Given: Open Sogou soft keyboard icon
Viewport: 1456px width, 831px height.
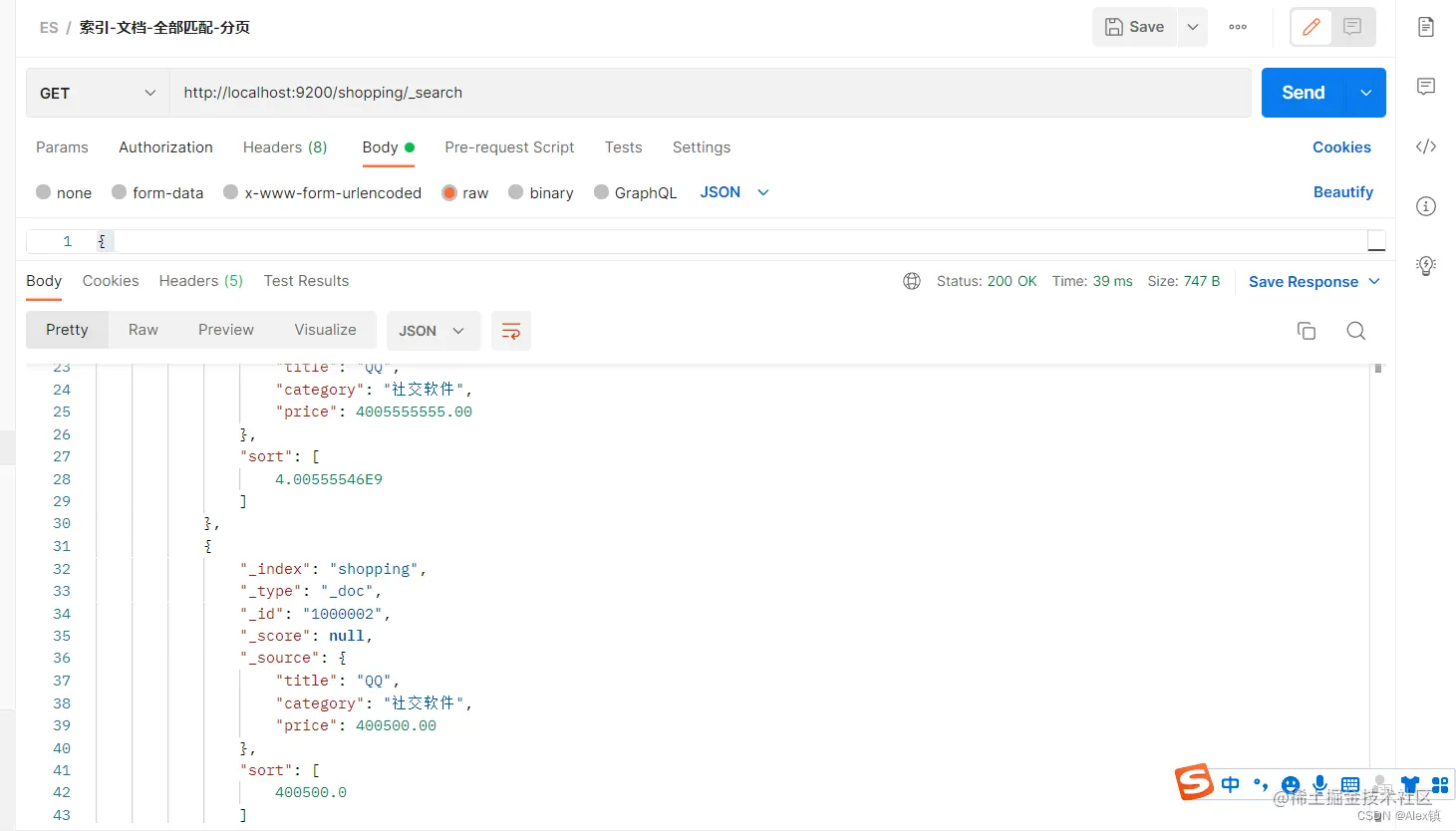Looking at the screenshot, I should click(1350, 784).
